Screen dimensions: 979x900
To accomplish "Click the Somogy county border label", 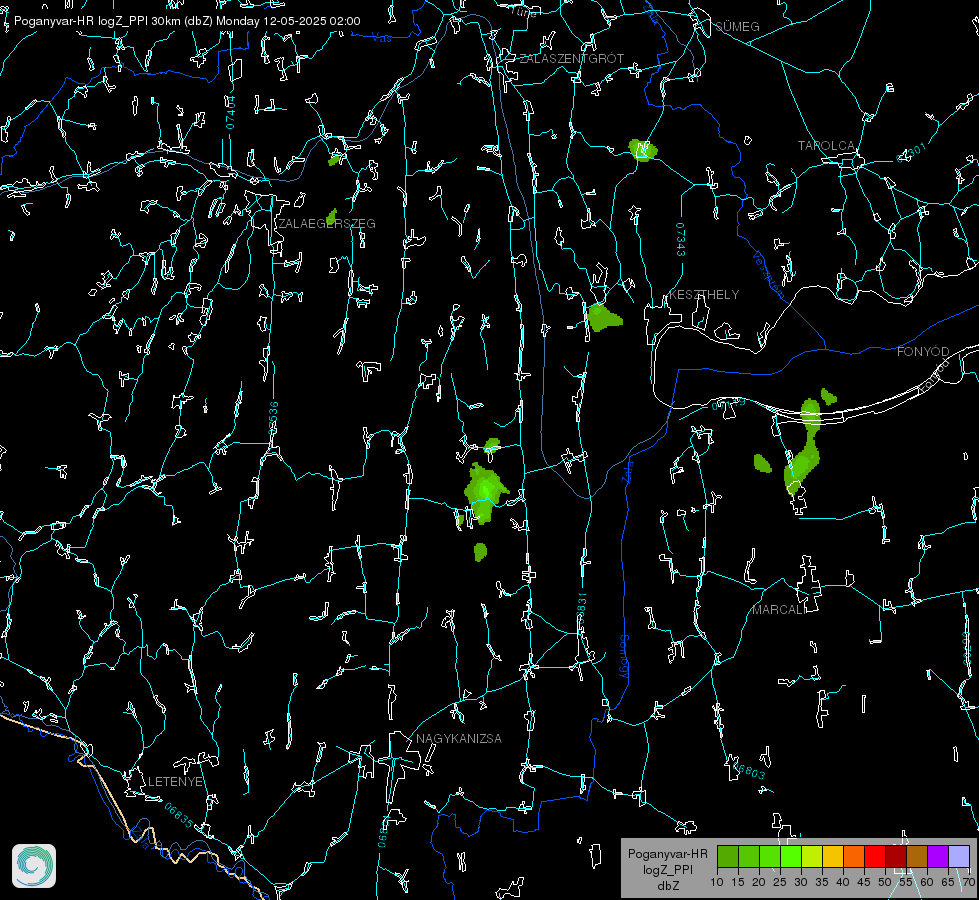I will (623, 657).
